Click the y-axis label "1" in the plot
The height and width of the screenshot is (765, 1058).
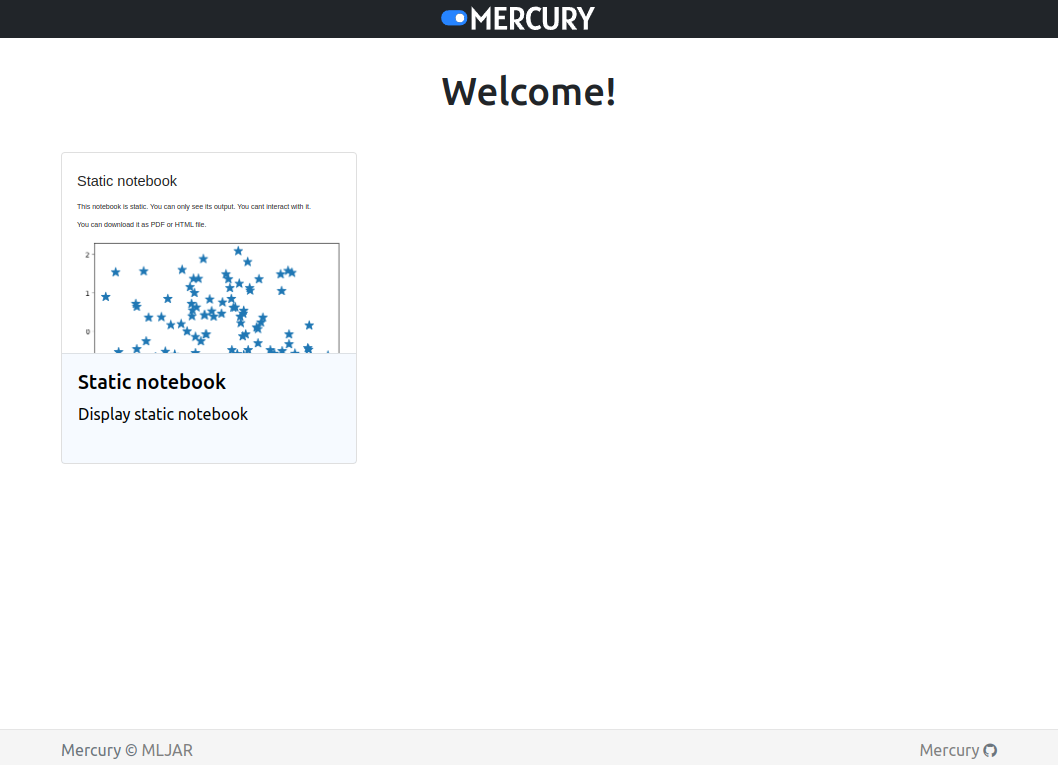[87, 293]
